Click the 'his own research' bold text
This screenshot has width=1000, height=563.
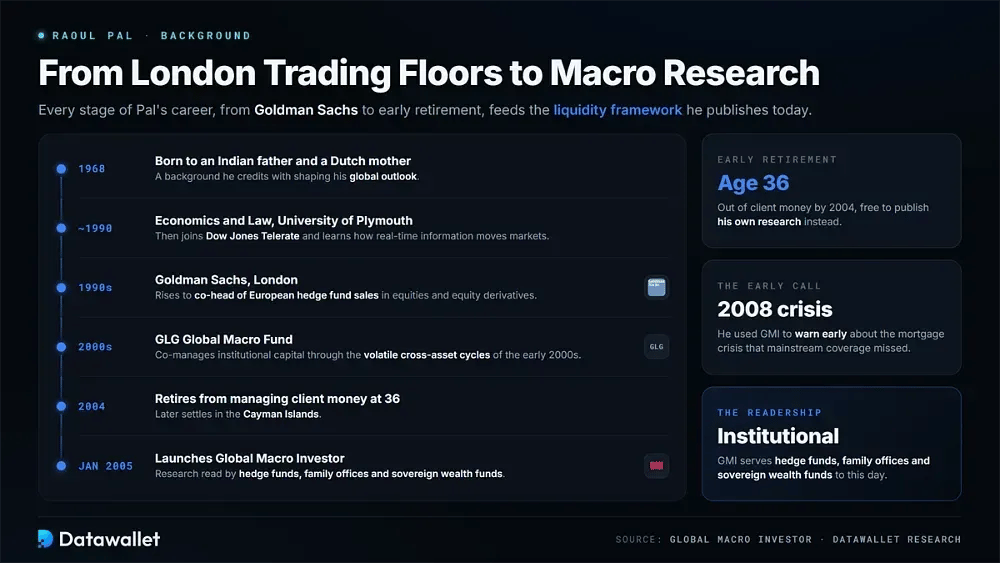(759, 222)
